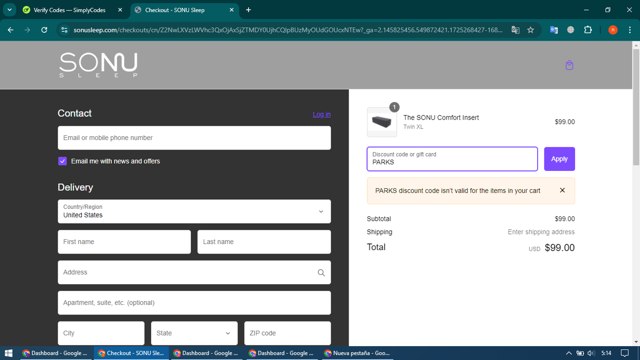Expand the State dropdown
640x360 pixels.
tap(194, 333)
